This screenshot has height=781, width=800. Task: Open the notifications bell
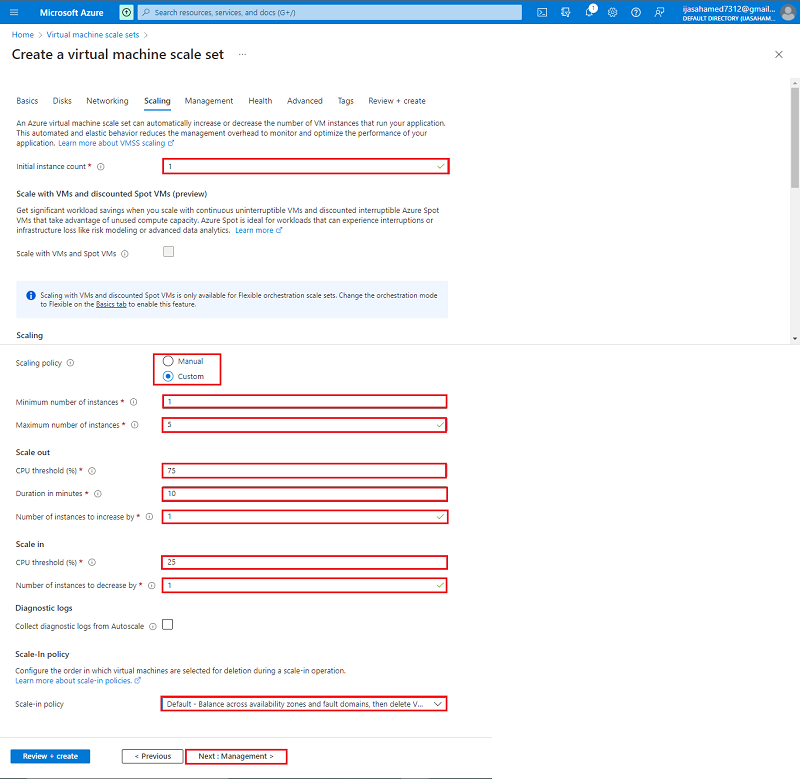(x=589, y=12)
